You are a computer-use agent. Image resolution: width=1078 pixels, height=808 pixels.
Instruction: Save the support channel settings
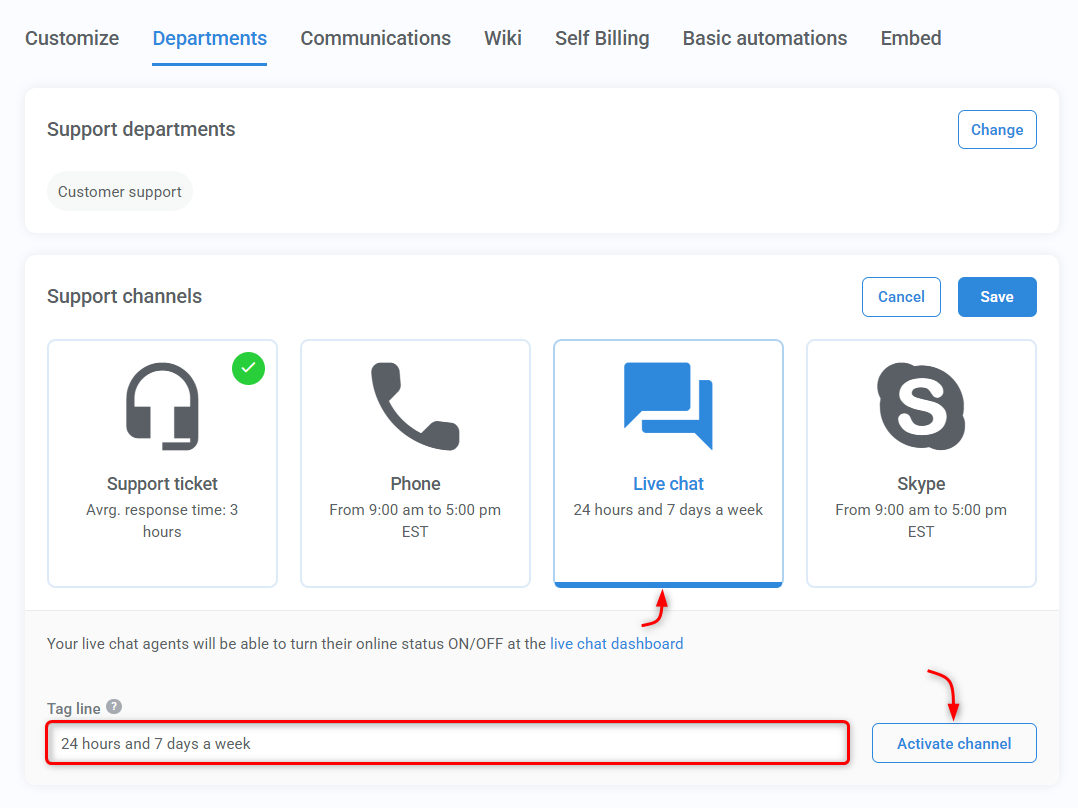pos(996,296)
